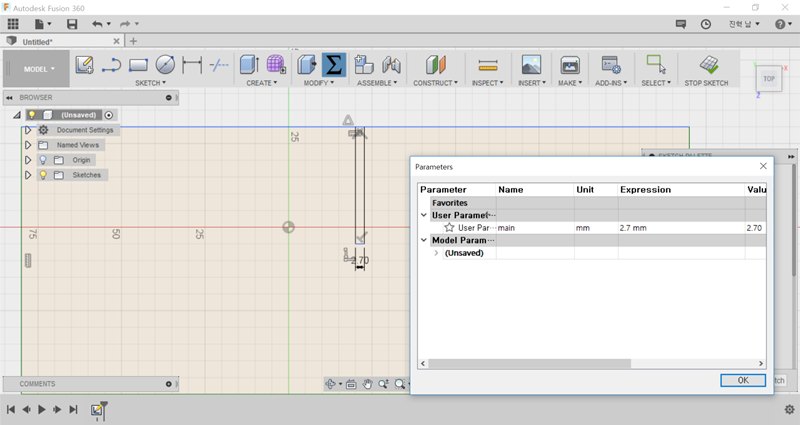Expand the Named Views tree node
This screenshot has height=425, width=800.
point(28,145)
